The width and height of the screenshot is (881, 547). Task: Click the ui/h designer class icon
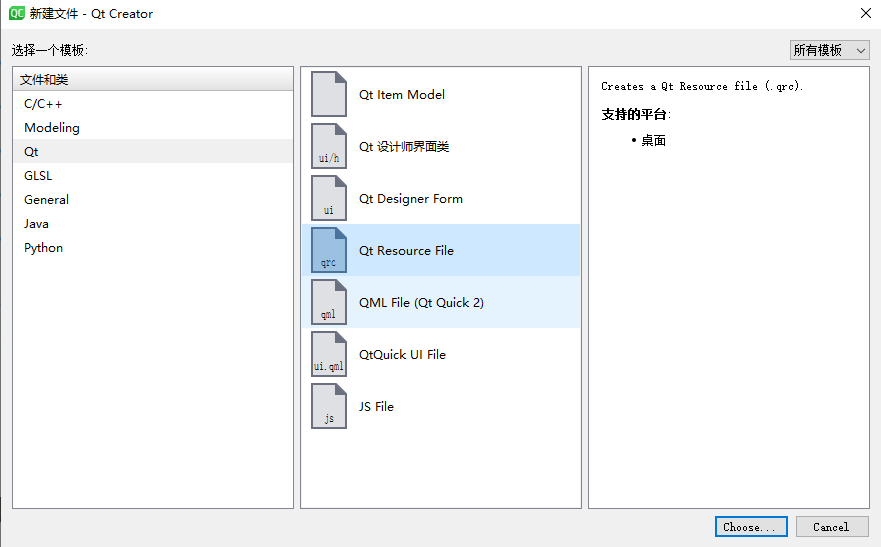coord(329,146)
